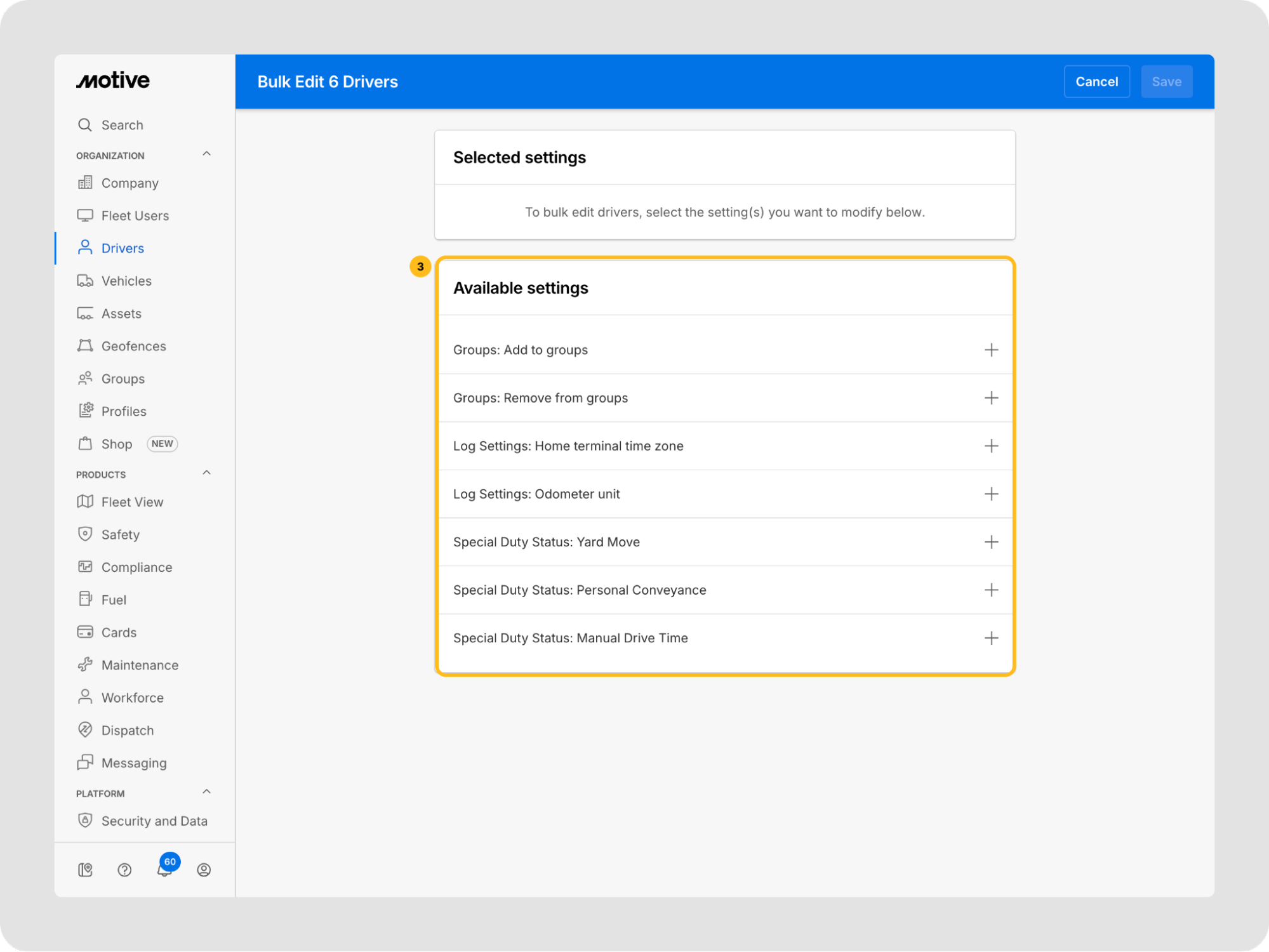1269x952 pixels.
Task: Open Fleet Users in sidebar
Action: point(135,216)
